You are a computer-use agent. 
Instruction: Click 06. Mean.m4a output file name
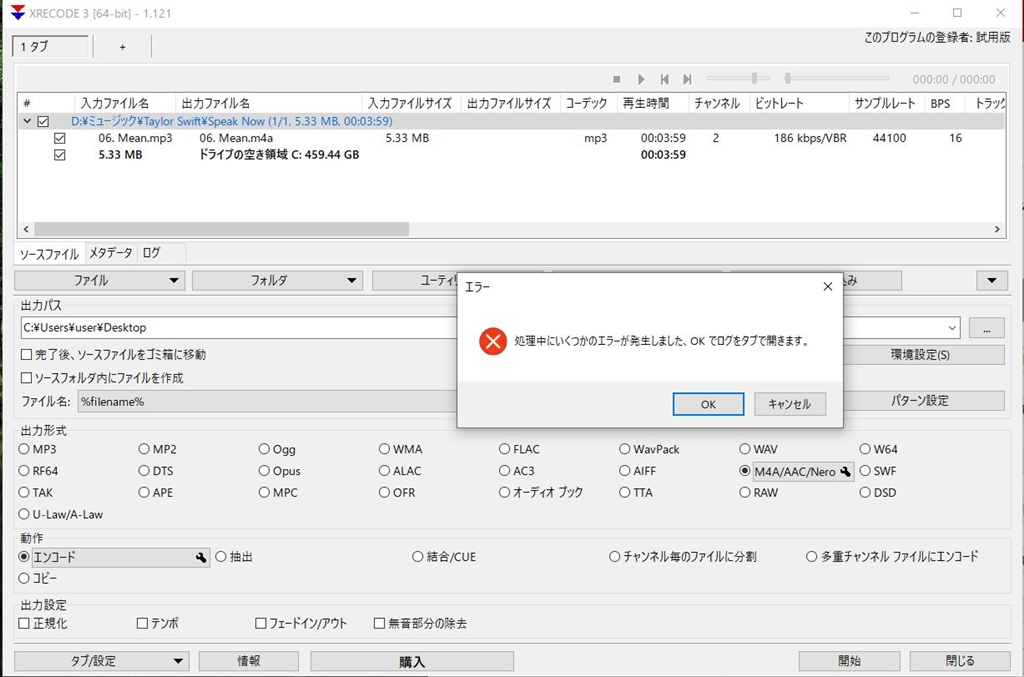[236, 138]
